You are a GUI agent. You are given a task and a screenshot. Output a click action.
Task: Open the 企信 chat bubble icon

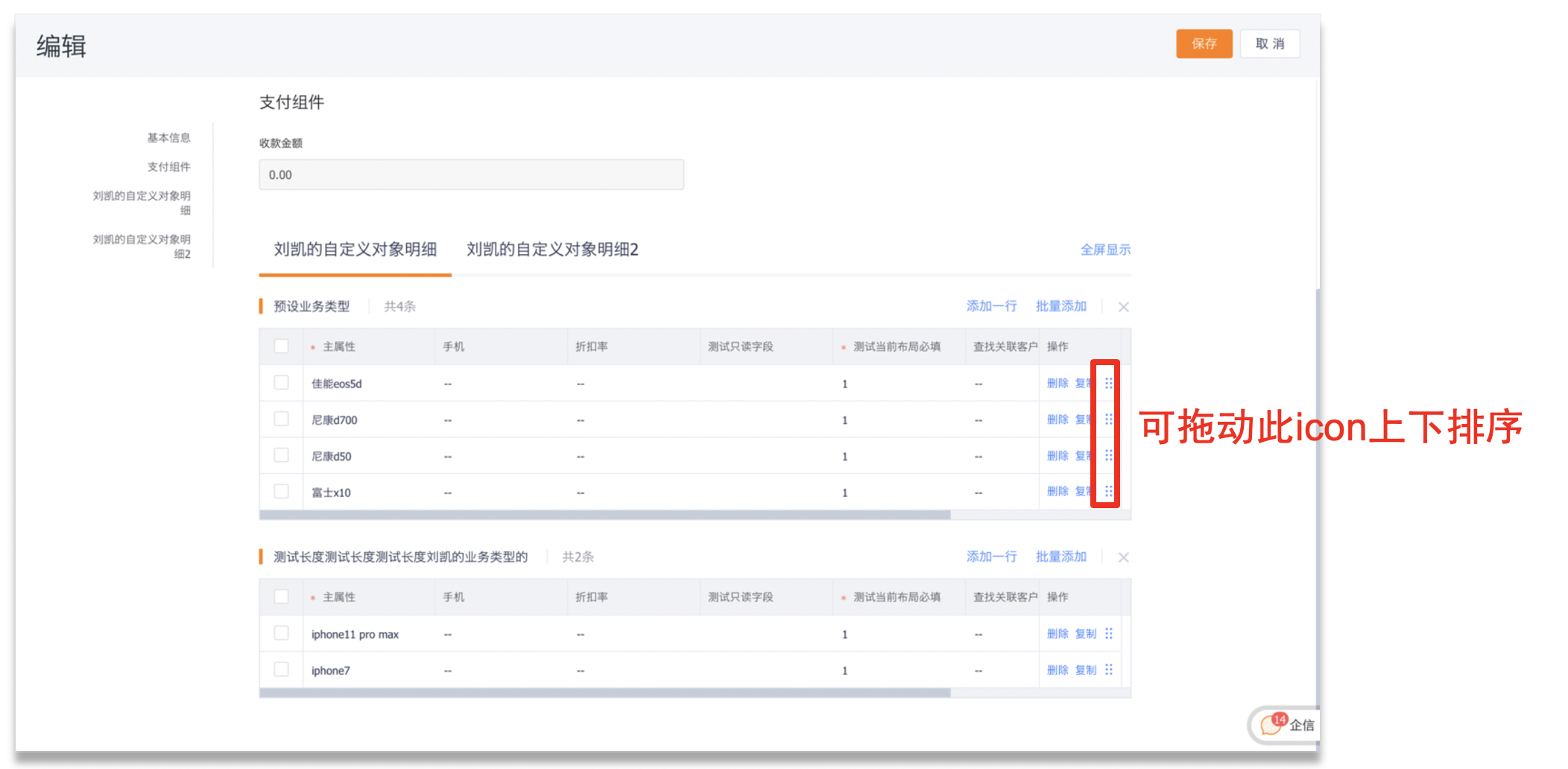pyautogui.click(x=1273, y=724)
